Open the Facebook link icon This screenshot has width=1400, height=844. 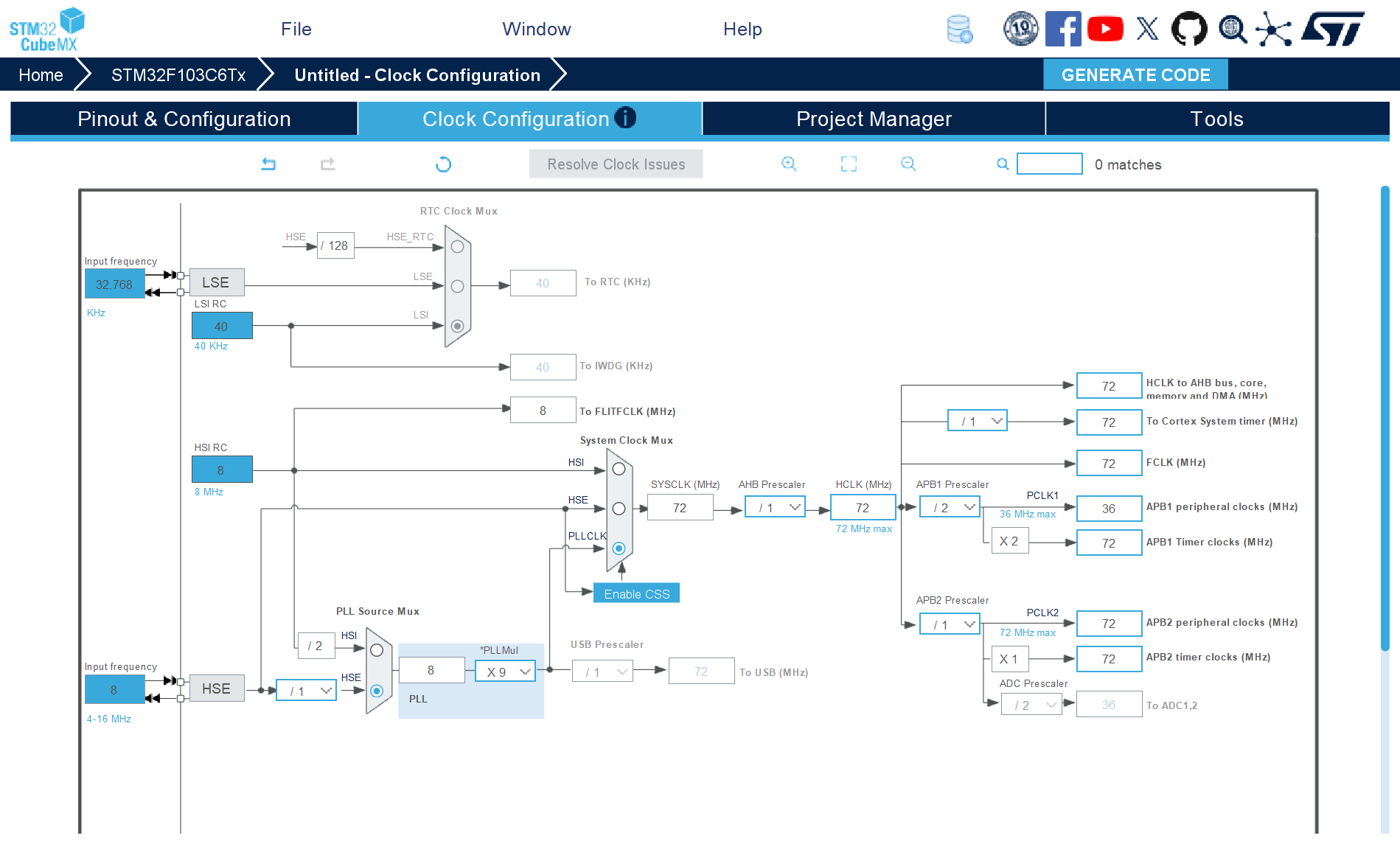pyautogui.click(x=1063, y=29)
